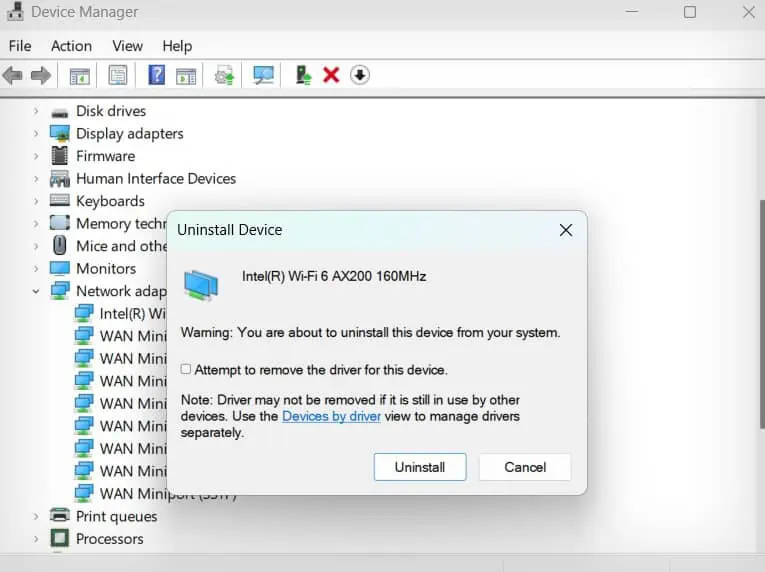Close the Uninstall Device dialog

(565, 230)
